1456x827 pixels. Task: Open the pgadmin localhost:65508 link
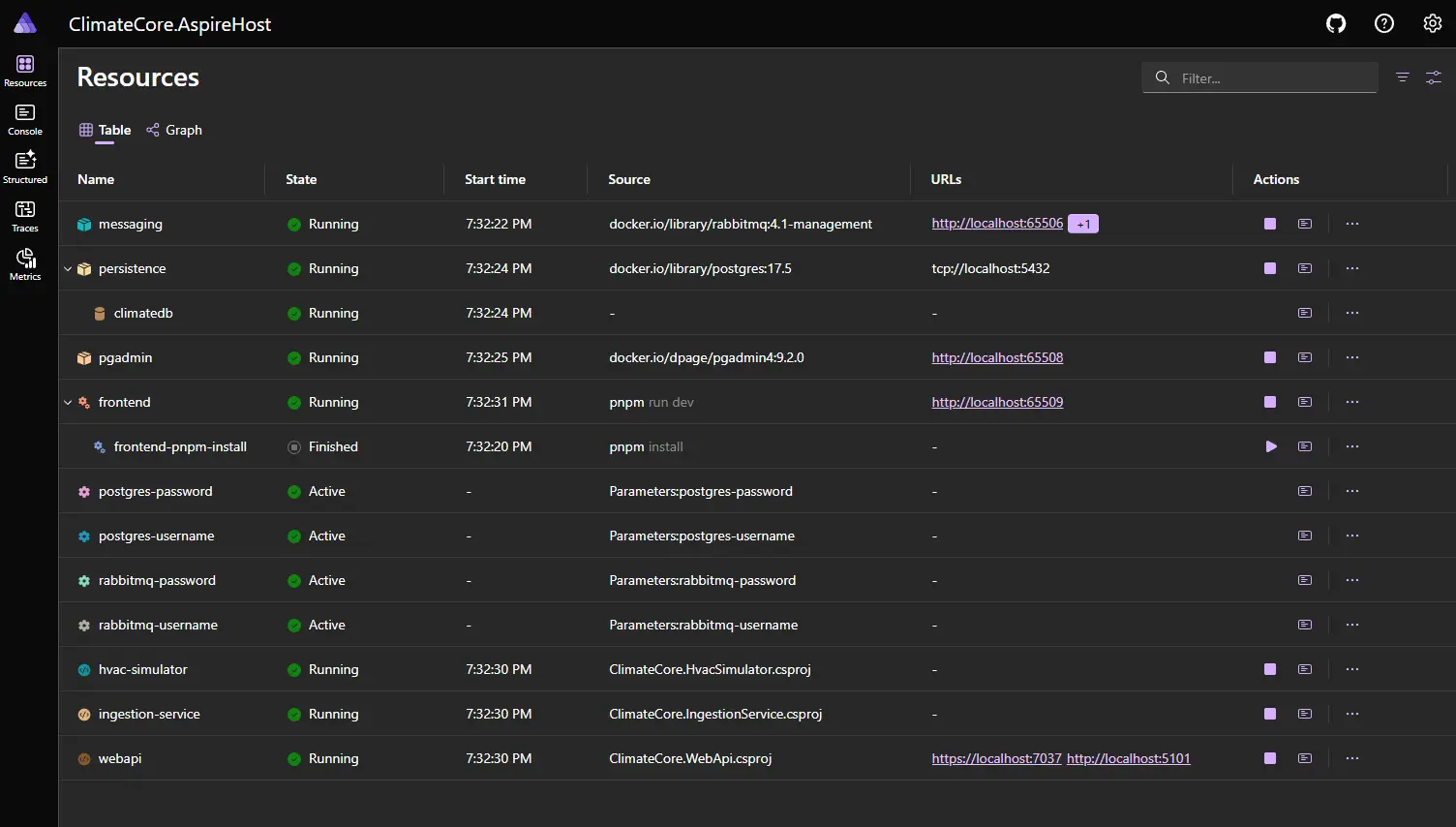coord(997,357)
